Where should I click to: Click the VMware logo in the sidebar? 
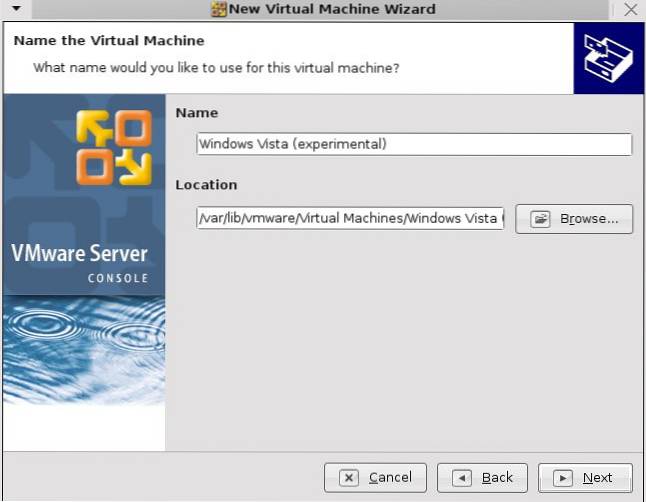[113, 148]
